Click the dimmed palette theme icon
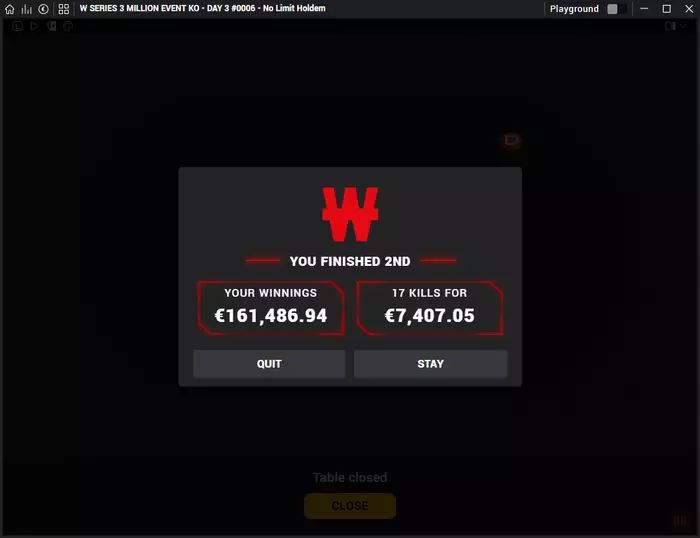Image resolution: width=700 pixels, height=538 pixels. tap(68, 26)
